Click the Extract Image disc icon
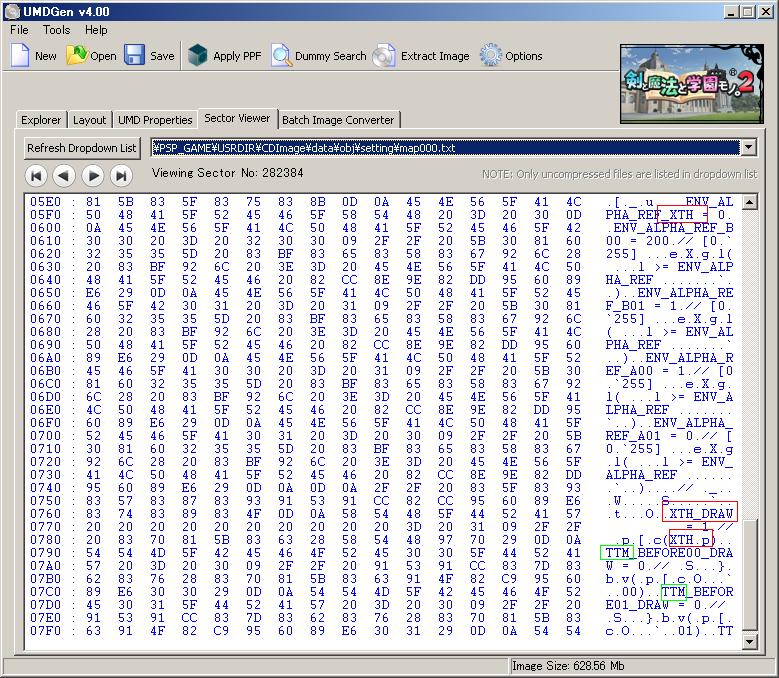 click(x=385, y=56)
